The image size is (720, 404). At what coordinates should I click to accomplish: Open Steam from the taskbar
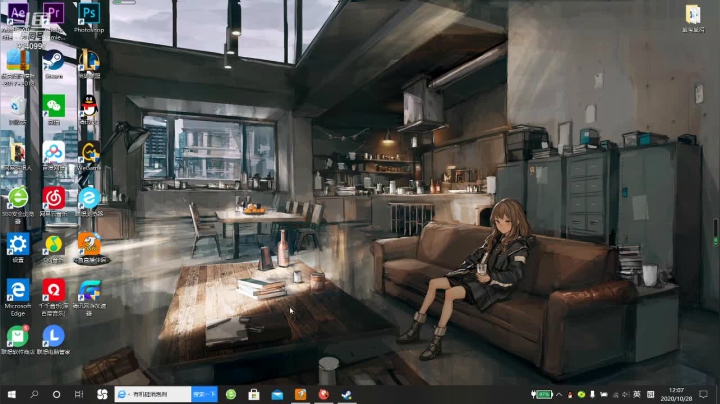pyautogui.click(x=347, y=394)
